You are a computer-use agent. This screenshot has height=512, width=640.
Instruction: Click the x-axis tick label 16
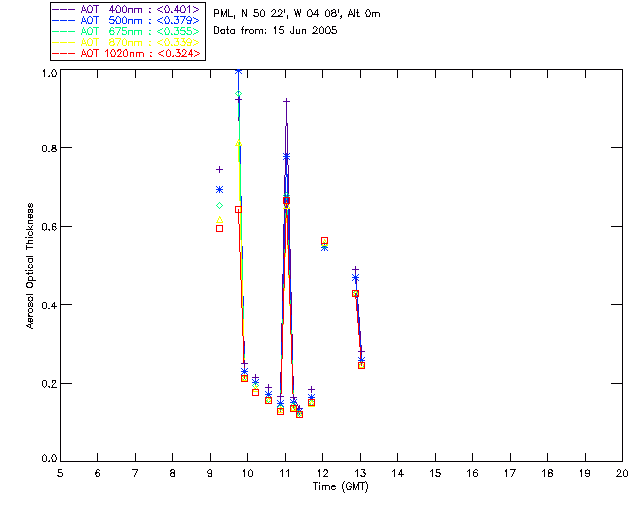pos(473,473)
